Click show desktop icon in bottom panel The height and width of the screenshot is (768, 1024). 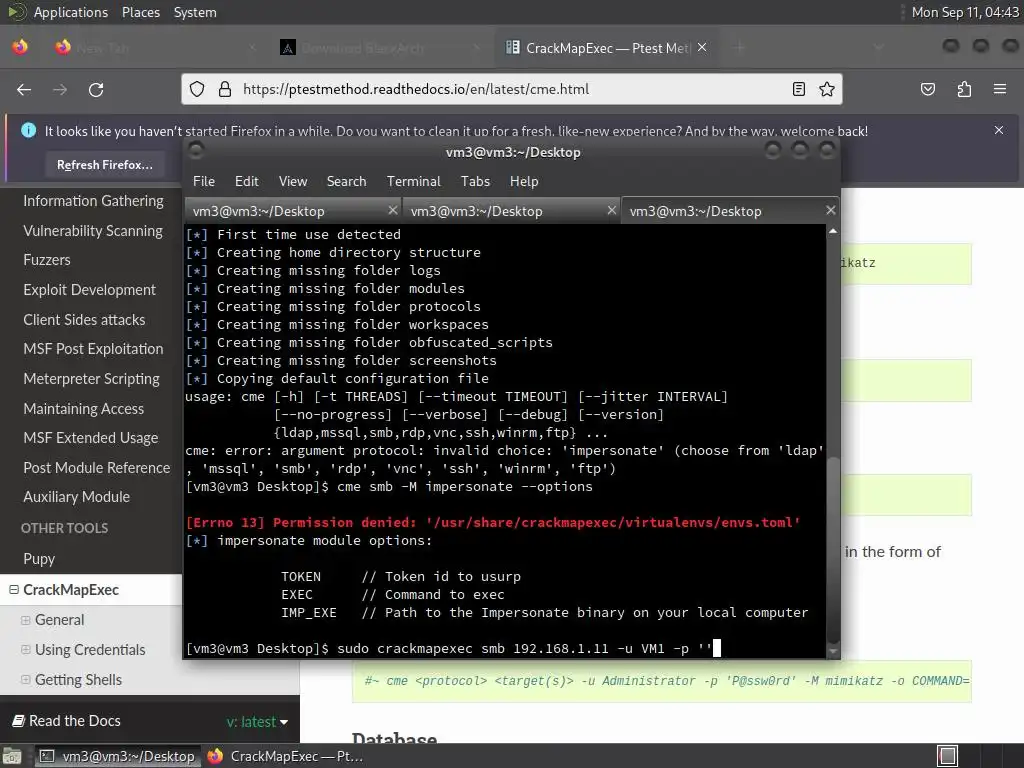[x=12, y=756]
